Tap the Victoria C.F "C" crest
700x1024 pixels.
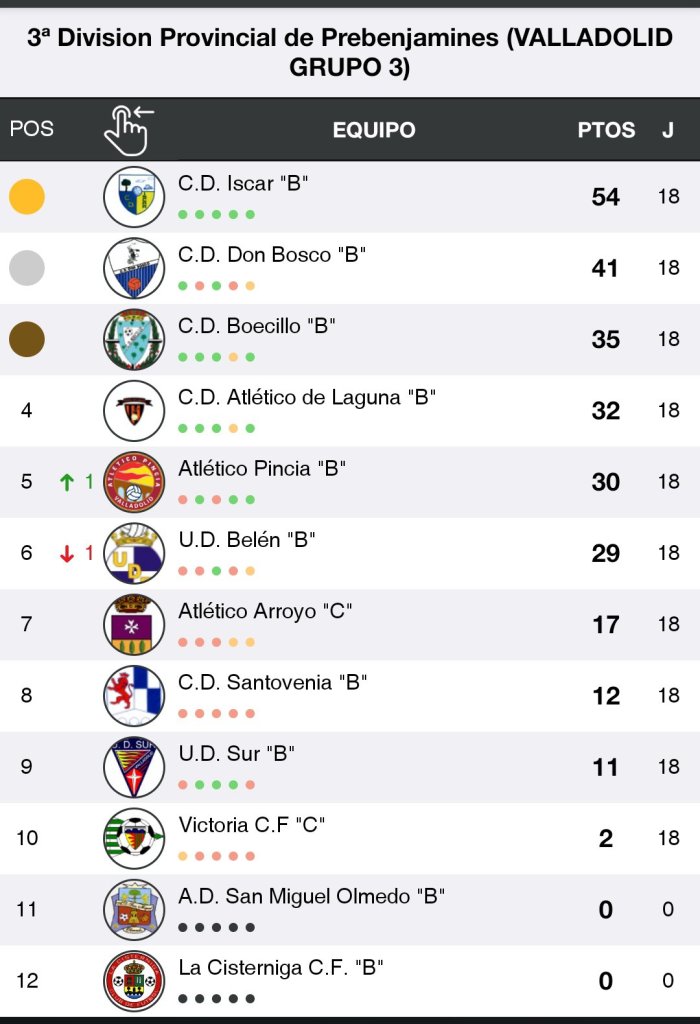[x=134, y=838]
